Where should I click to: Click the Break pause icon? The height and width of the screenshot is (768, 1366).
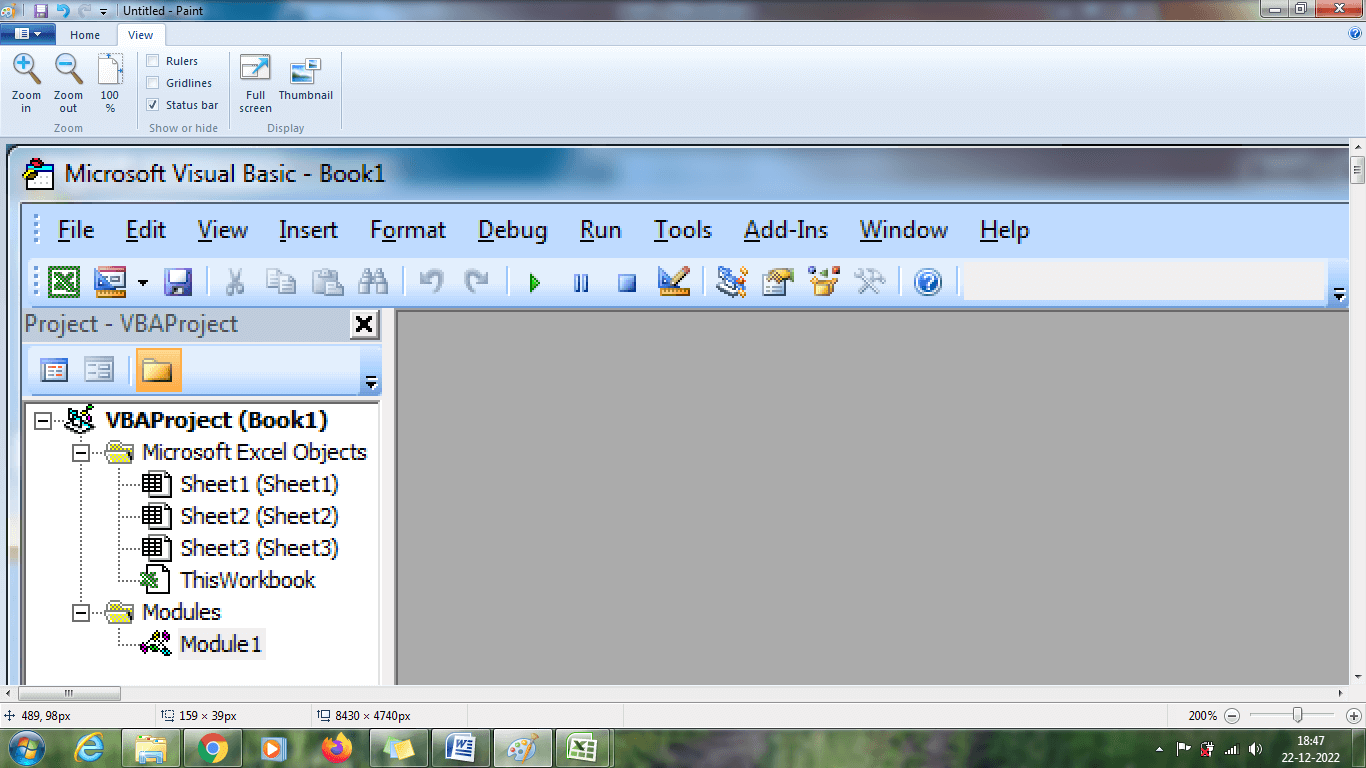(581, 283)
